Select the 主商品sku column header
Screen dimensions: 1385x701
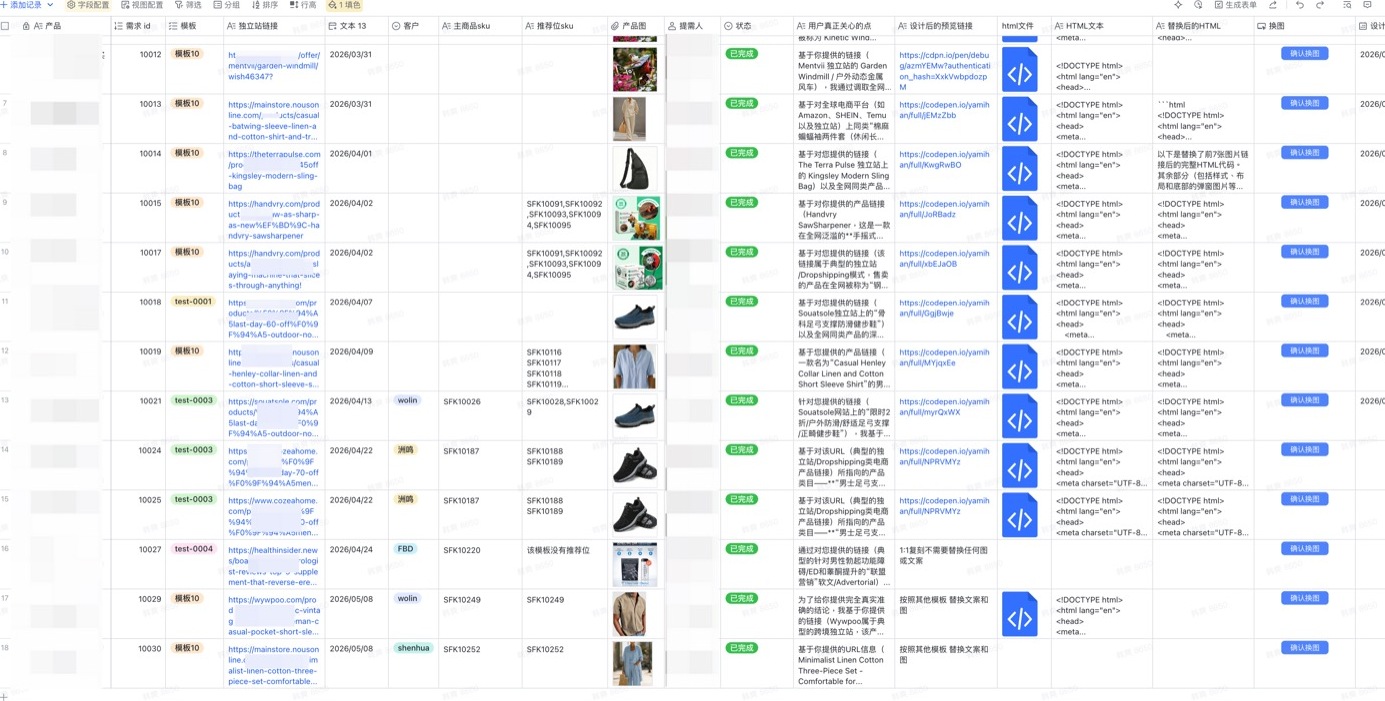pyautogui.click(x=480, y=26)
